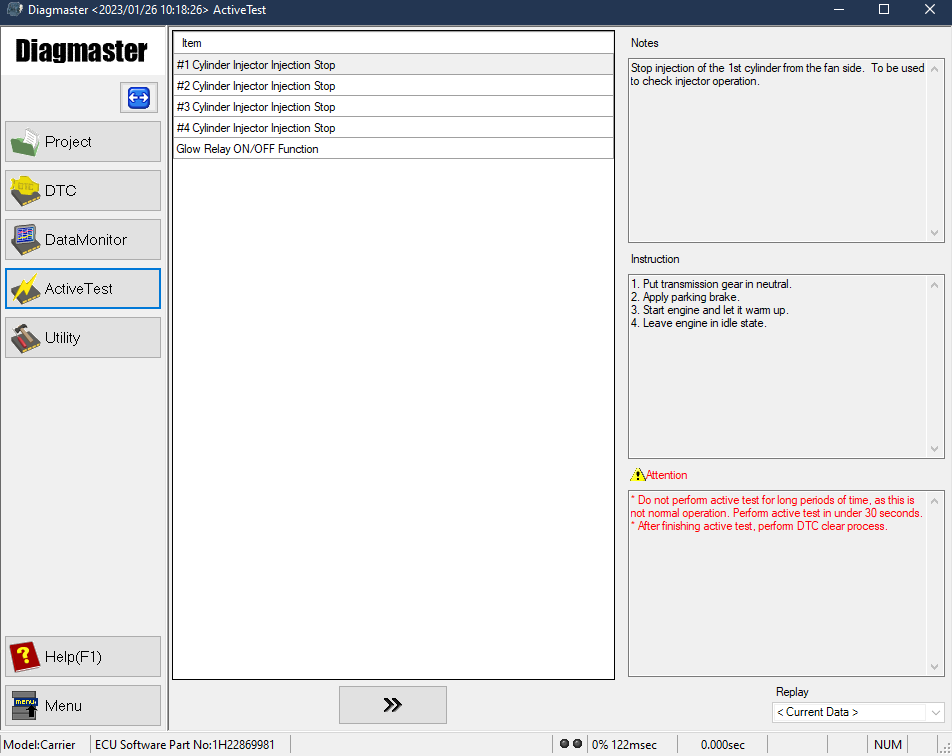This screenshot has height=756, width=952.
Task: Click the NUM status indicator
Action: [888, 744]
